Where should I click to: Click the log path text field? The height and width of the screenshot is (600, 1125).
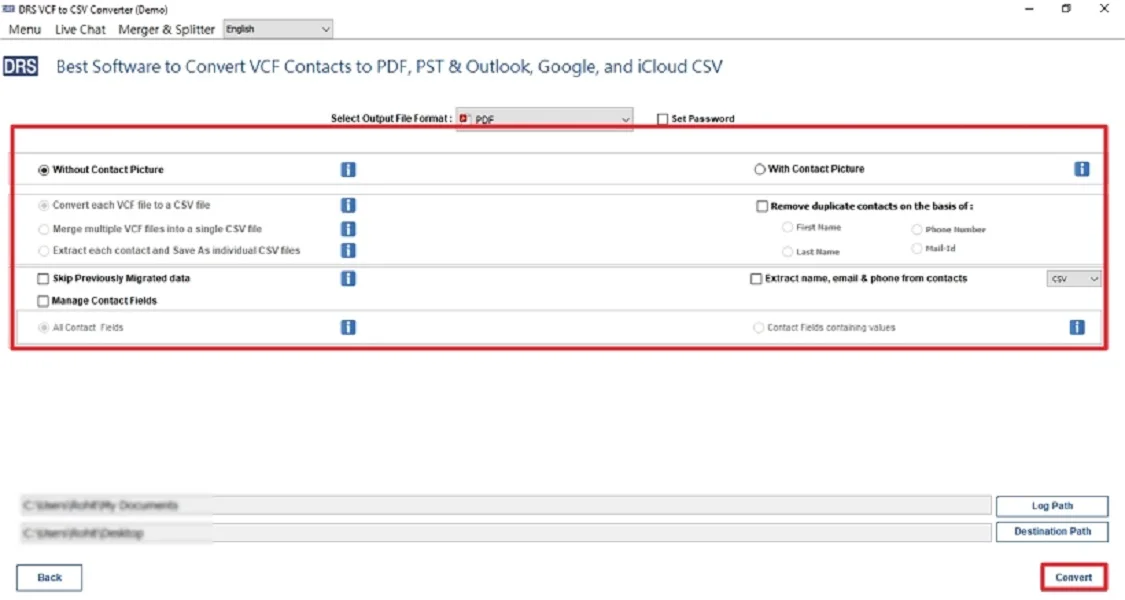pos(506,505)
